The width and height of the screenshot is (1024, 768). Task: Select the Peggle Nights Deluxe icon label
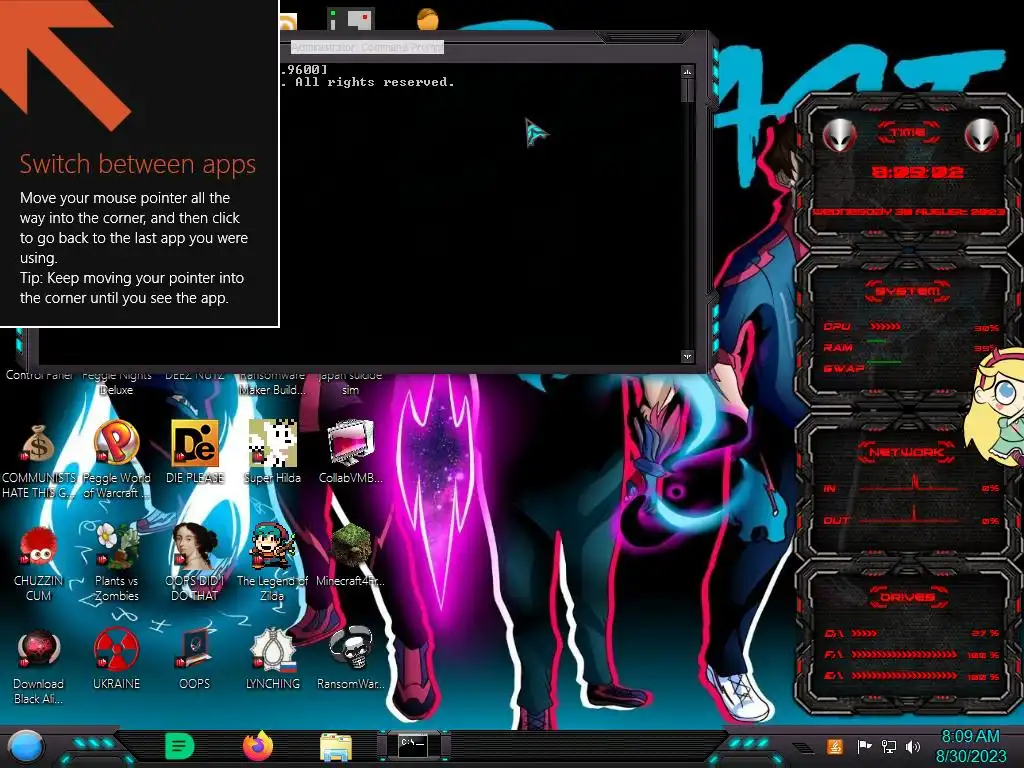point(116,383)
